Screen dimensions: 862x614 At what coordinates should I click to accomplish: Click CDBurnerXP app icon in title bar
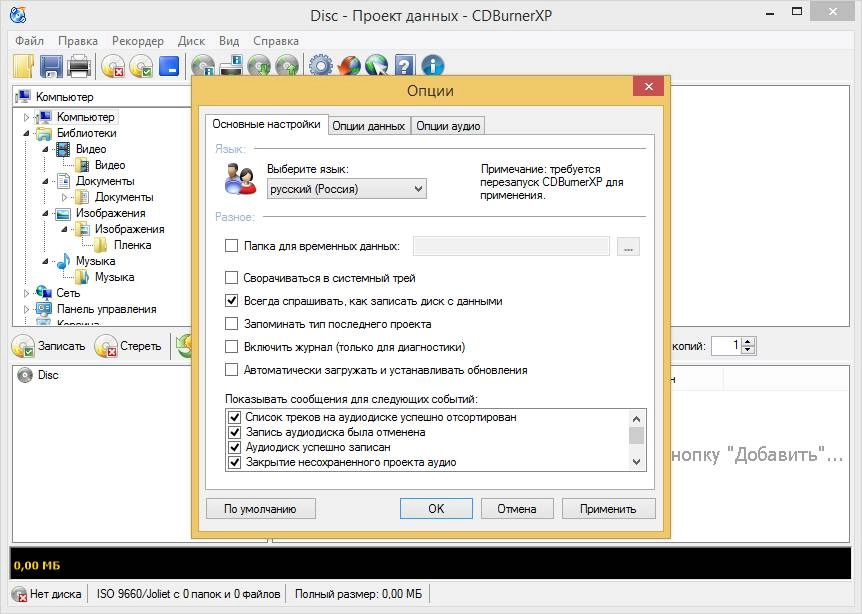[18, 15]
